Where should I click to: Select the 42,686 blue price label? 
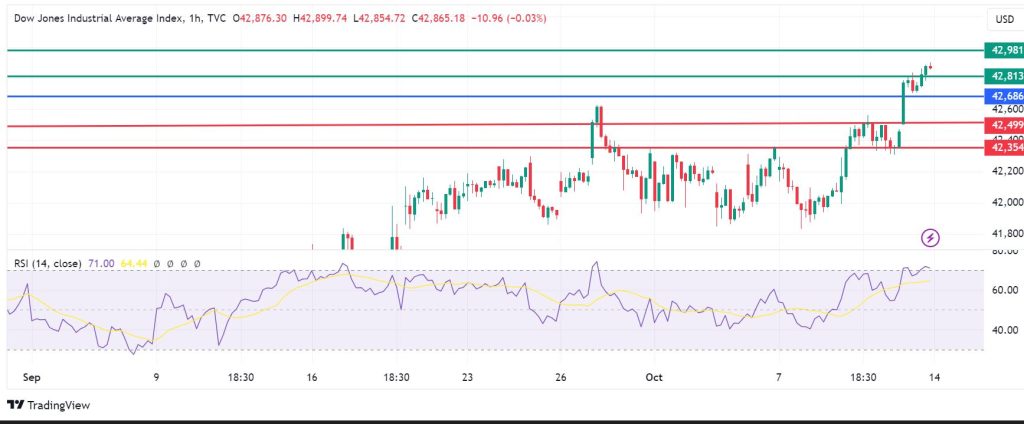[1004, 96]
